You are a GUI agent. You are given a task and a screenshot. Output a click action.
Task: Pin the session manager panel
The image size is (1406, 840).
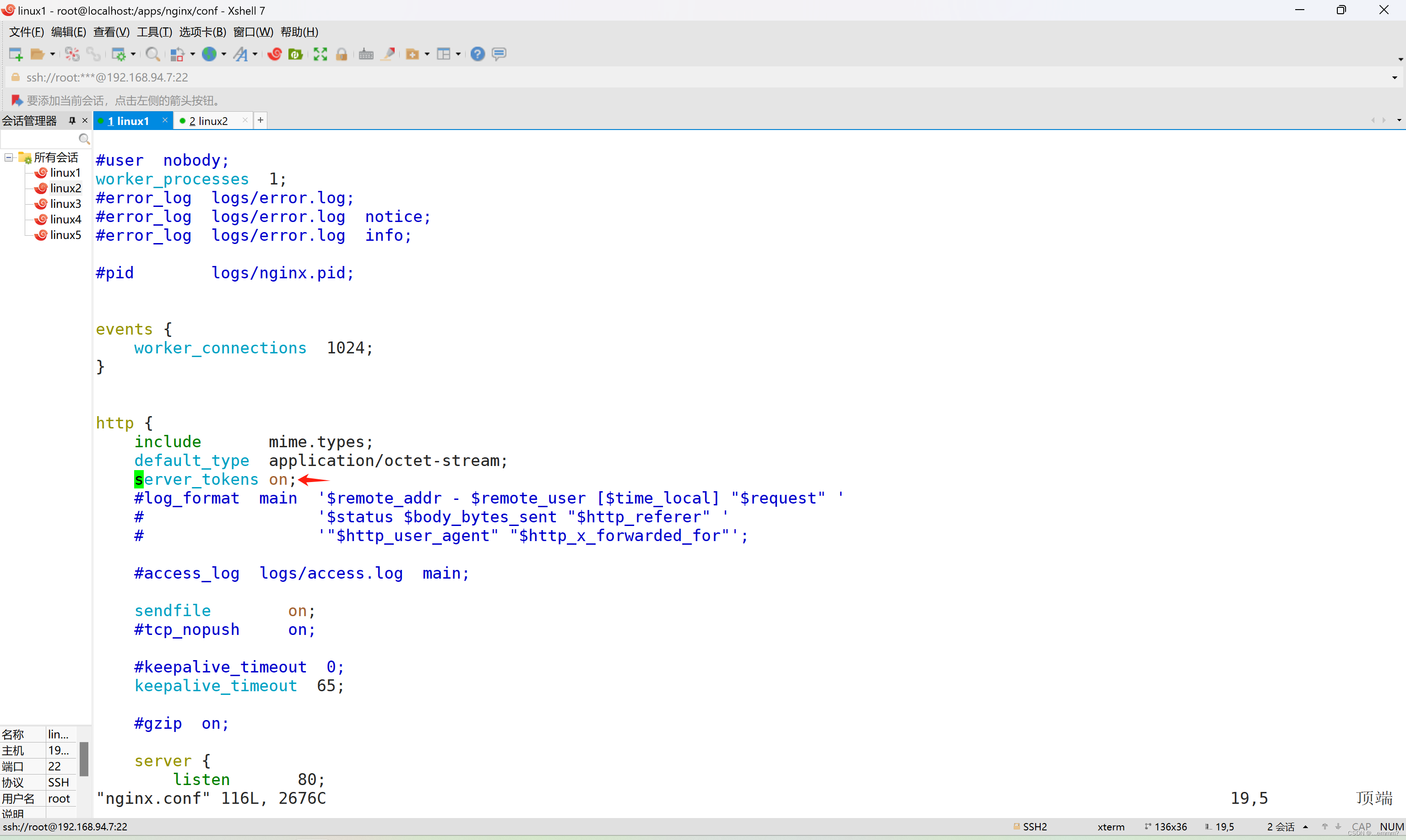click(72, 120)
